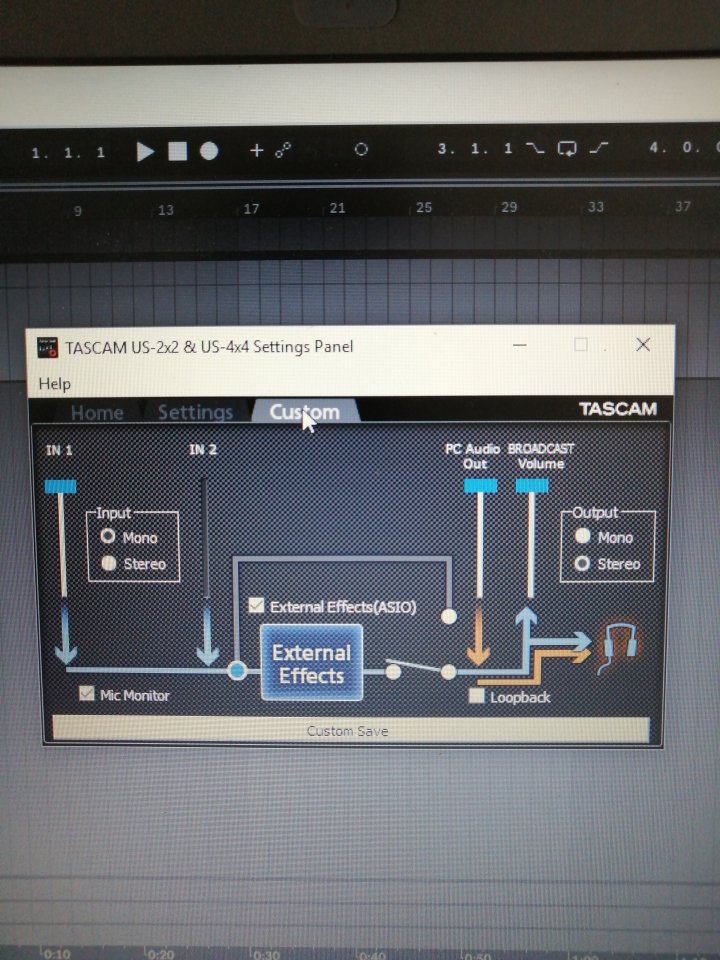
Task: Click the BROADCAST Volume fader handle
Action: coord(532,486)
